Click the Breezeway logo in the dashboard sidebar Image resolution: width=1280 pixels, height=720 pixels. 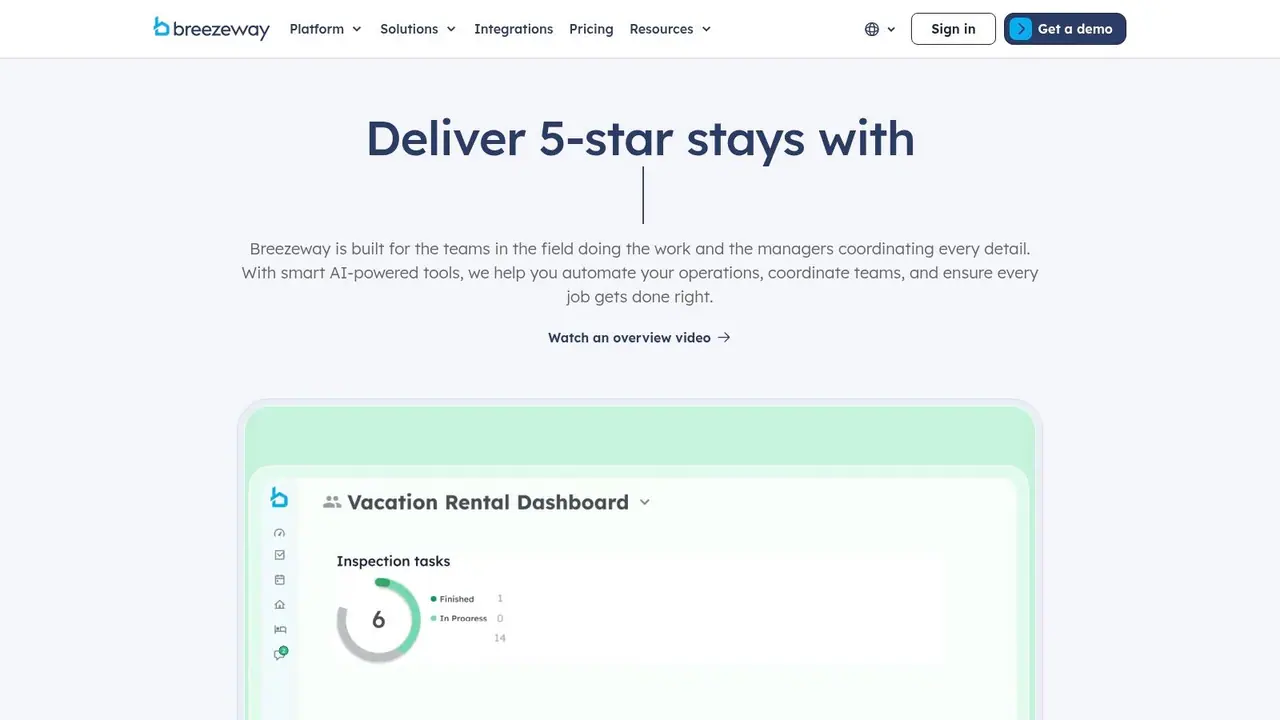tap(279, 497)
